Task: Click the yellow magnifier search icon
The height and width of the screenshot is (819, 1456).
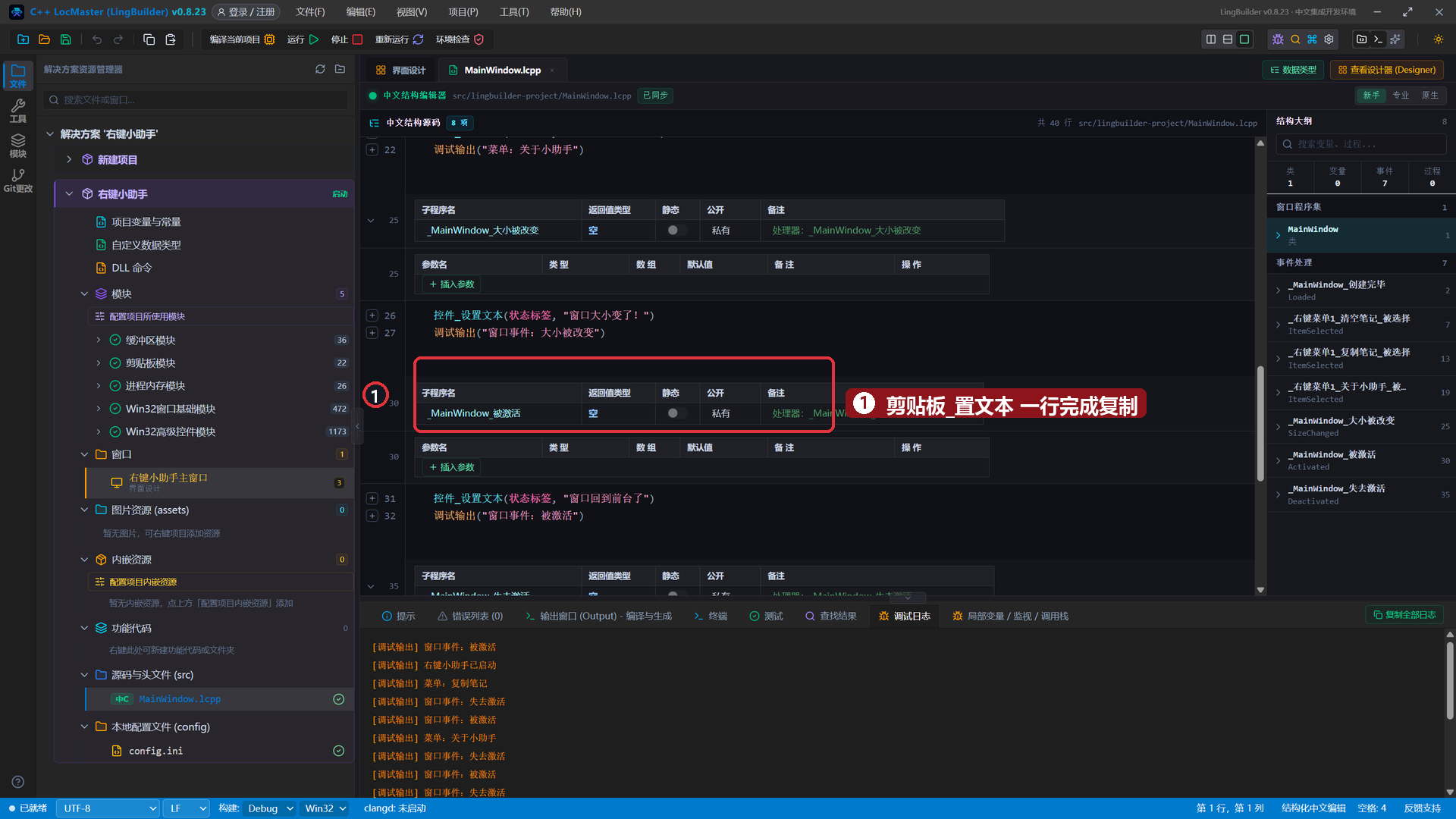Action: 1295,39
